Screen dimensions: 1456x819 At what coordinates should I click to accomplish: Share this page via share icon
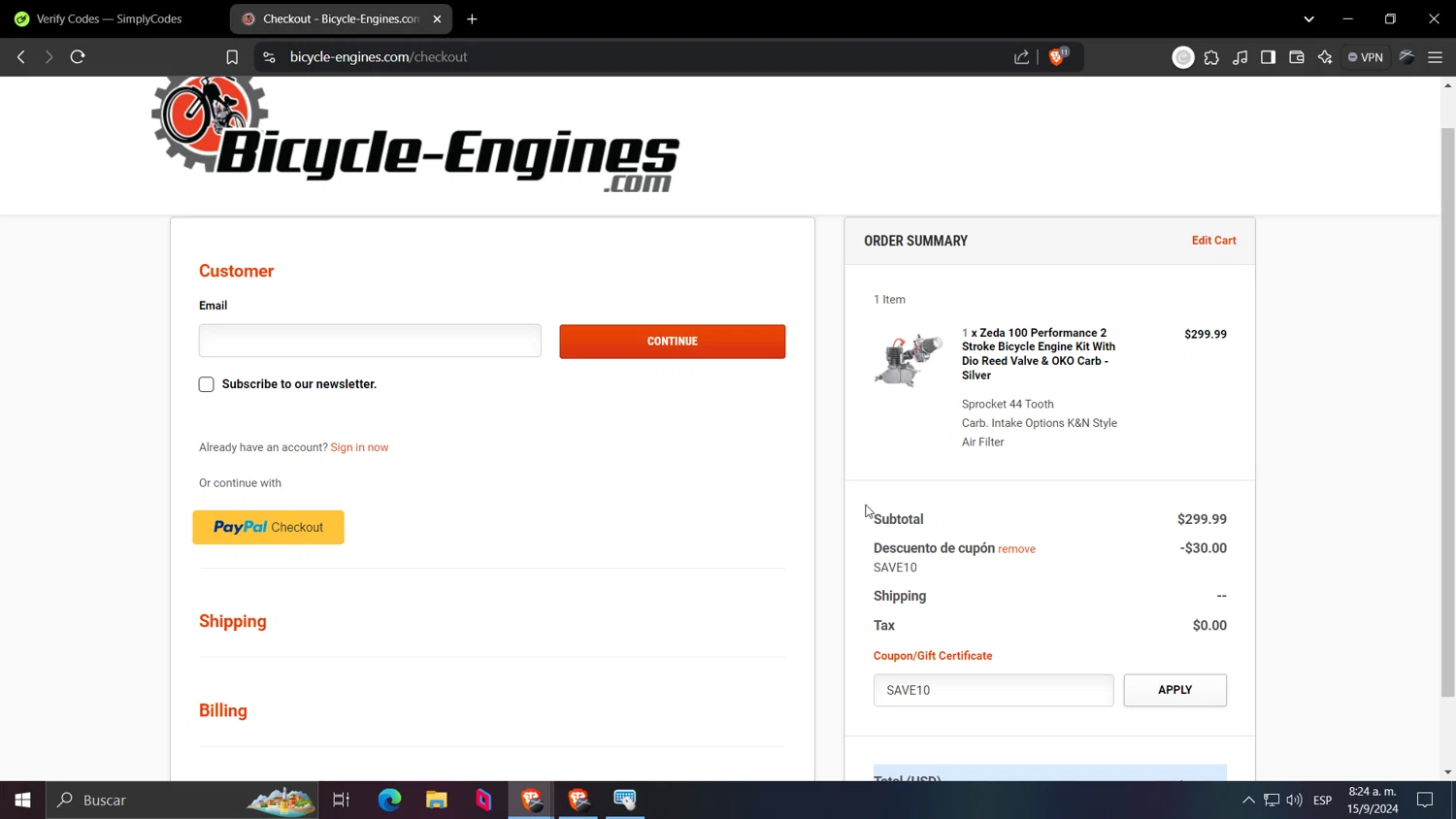coord(1022,57)
